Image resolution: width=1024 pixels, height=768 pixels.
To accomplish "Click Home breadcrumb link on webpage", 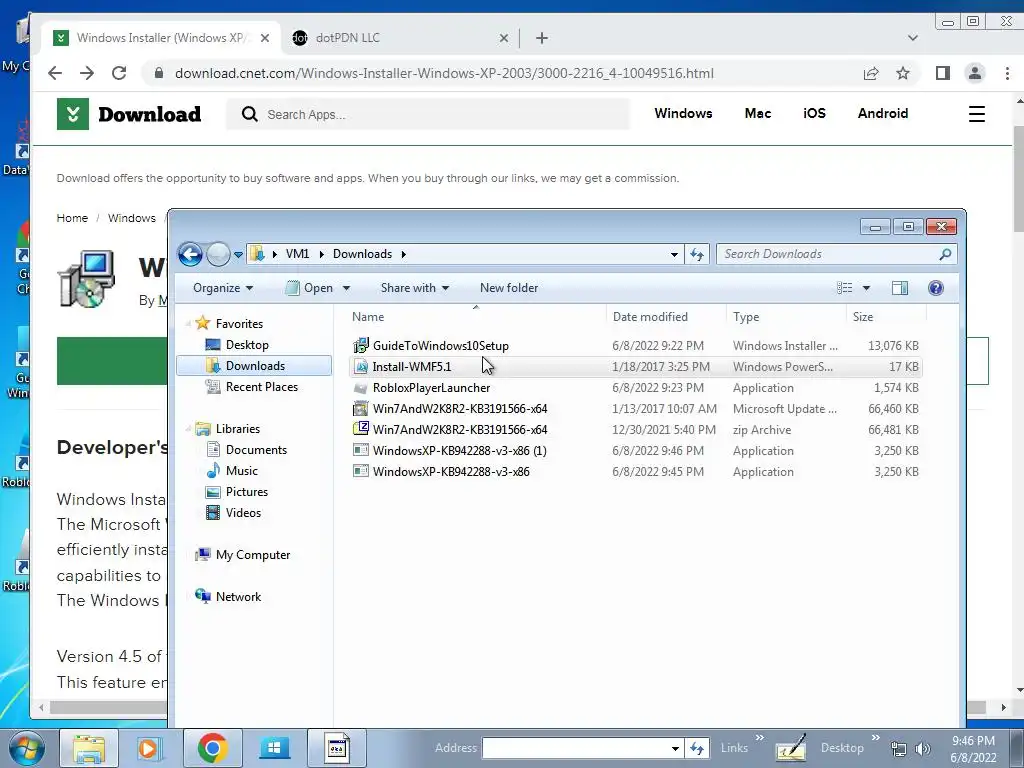I will pos(72,218).
